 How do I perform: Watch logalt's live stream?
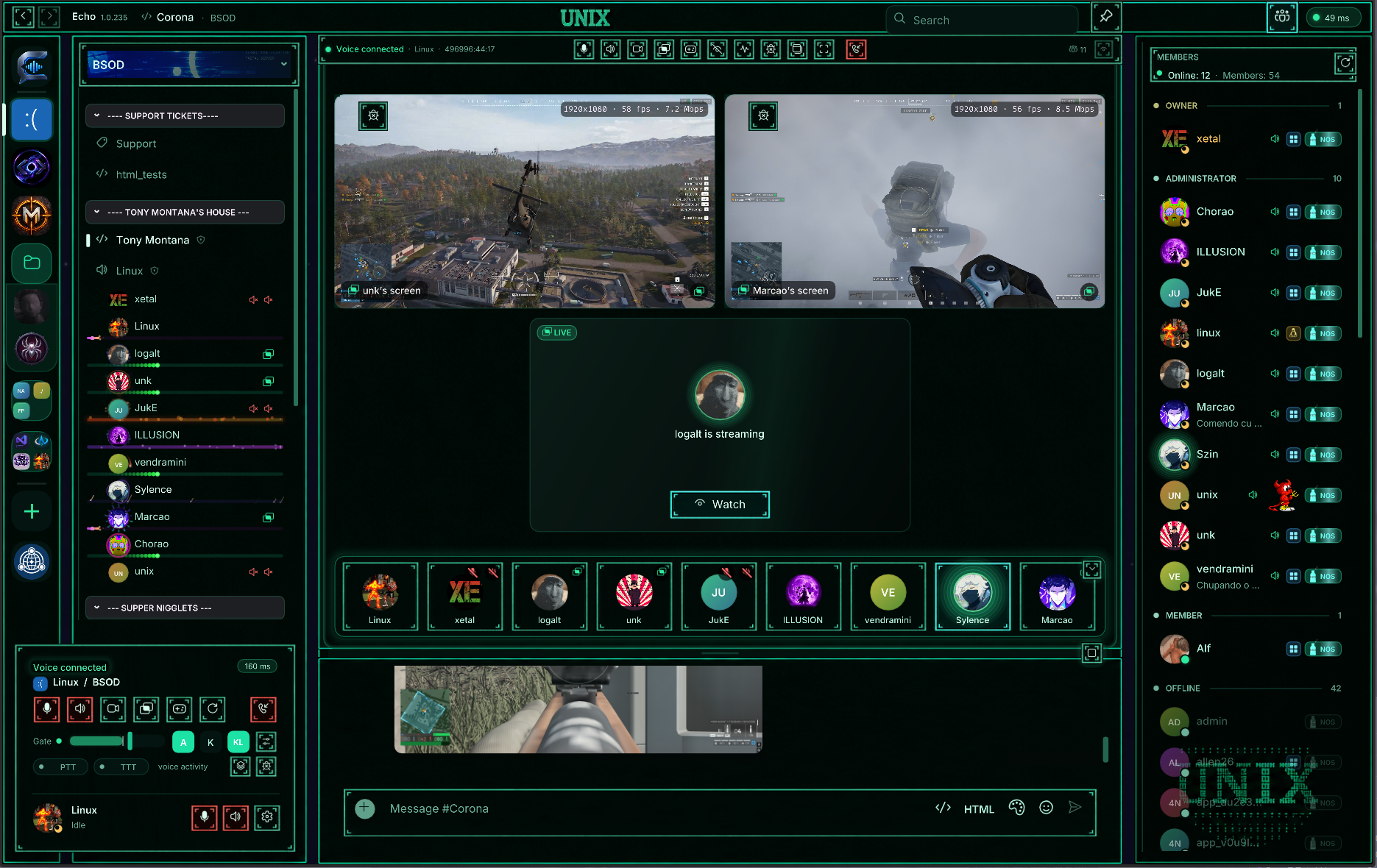pos(720,504)
